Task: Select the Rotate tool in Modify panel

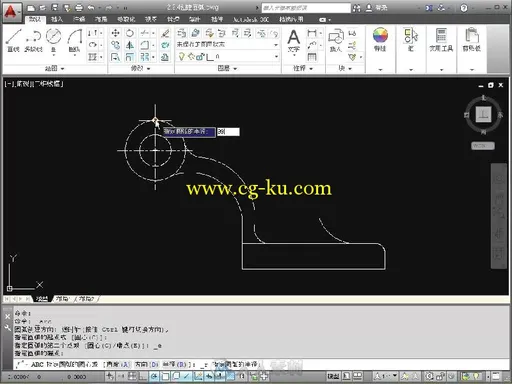Action: pyautogui.click(x=130, y=33)
